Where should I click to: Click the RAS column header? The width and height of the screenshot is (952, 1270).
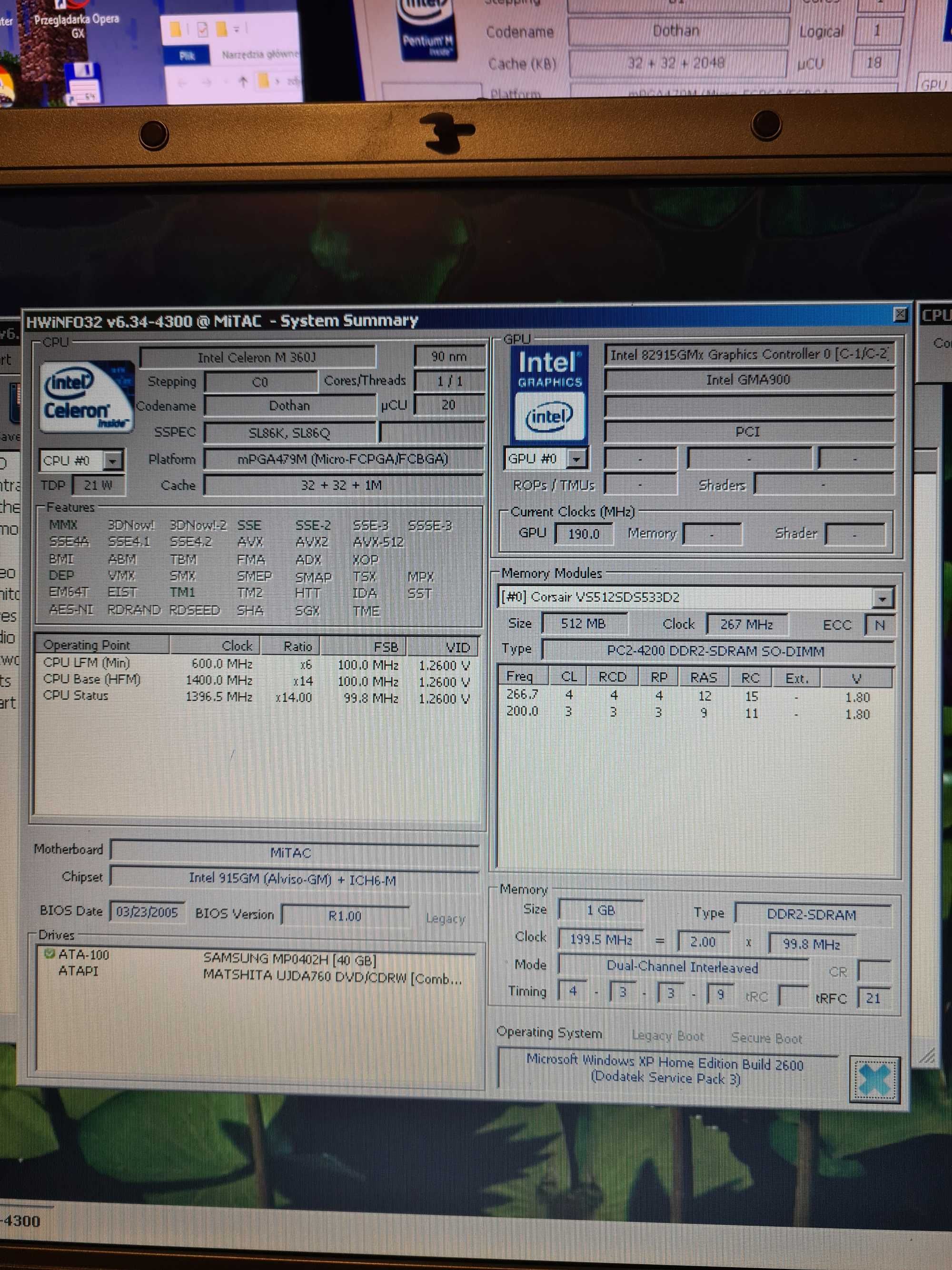coord(704,678)
